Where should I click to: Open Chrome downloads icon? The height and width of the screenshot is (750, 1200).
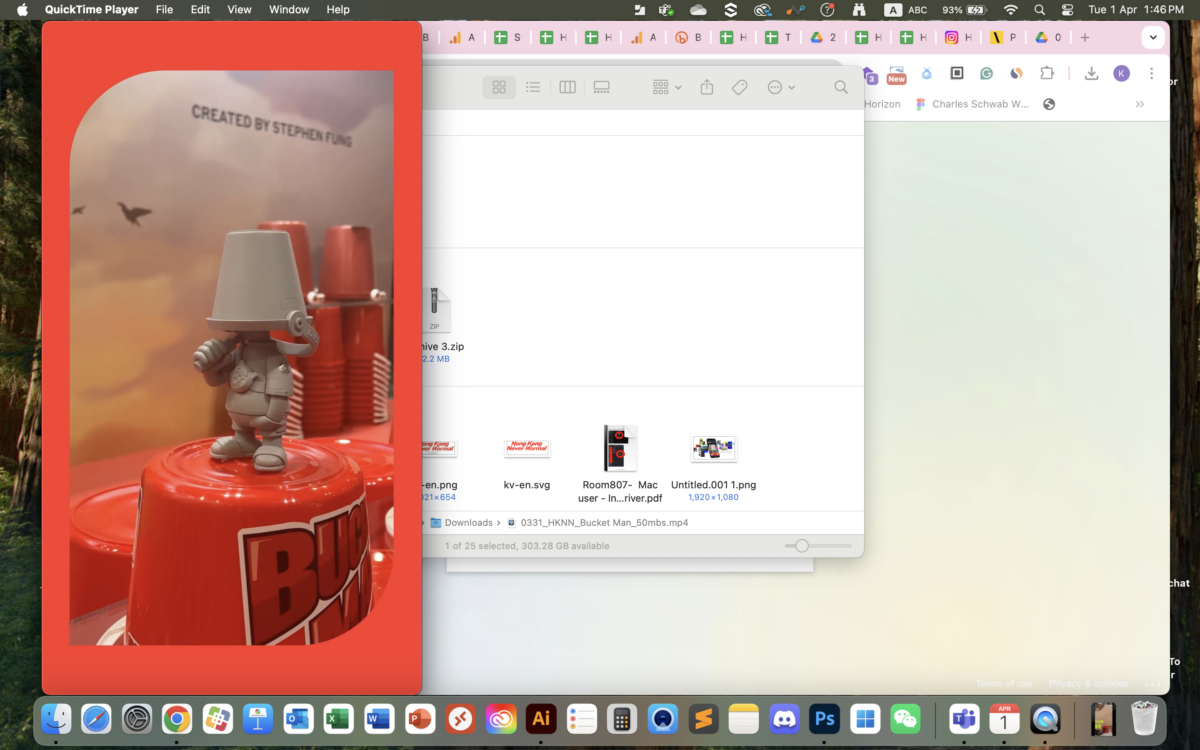(x=1091, y=73)
